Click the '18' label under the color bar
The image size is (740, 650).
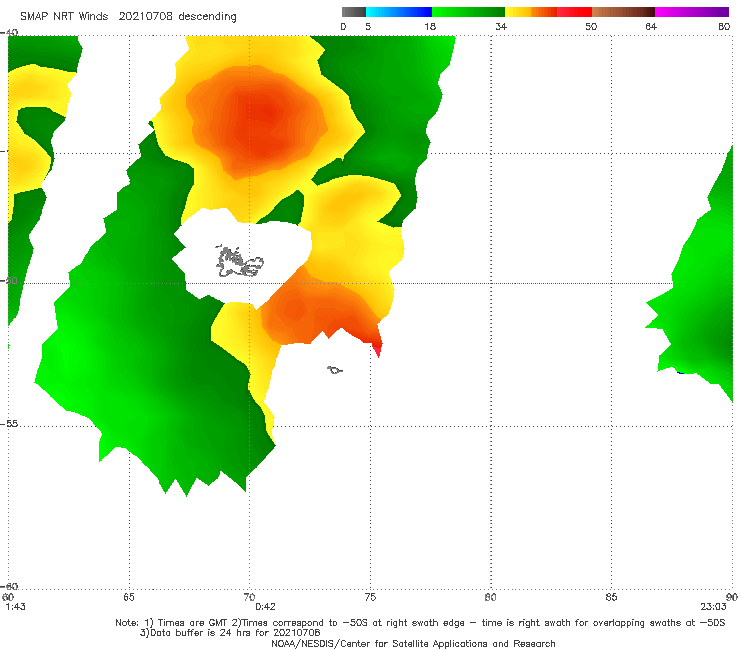pyautogui.click(x=430, y=26)
